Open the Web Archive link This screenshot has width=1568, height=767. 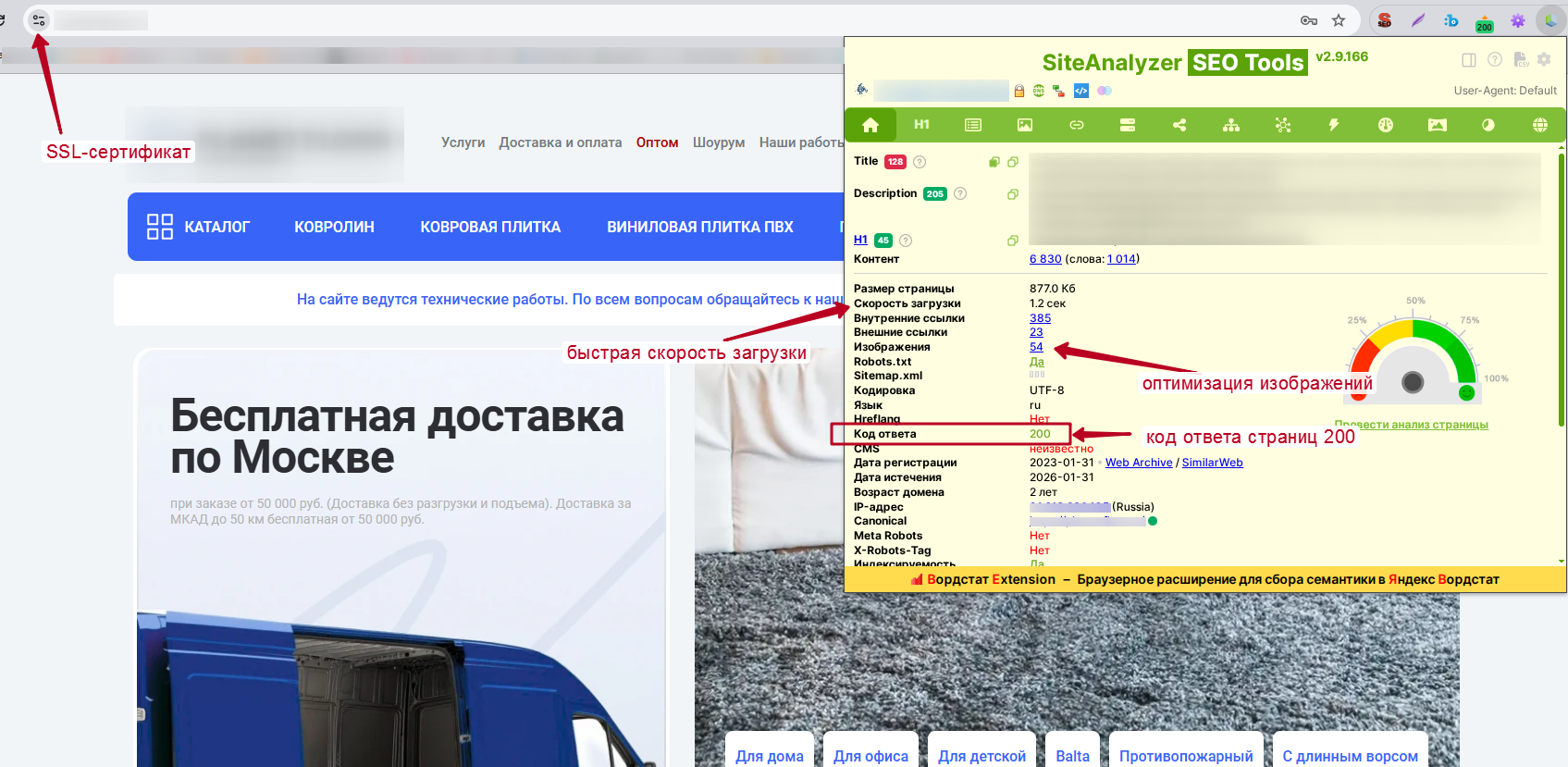[1139, 463]
